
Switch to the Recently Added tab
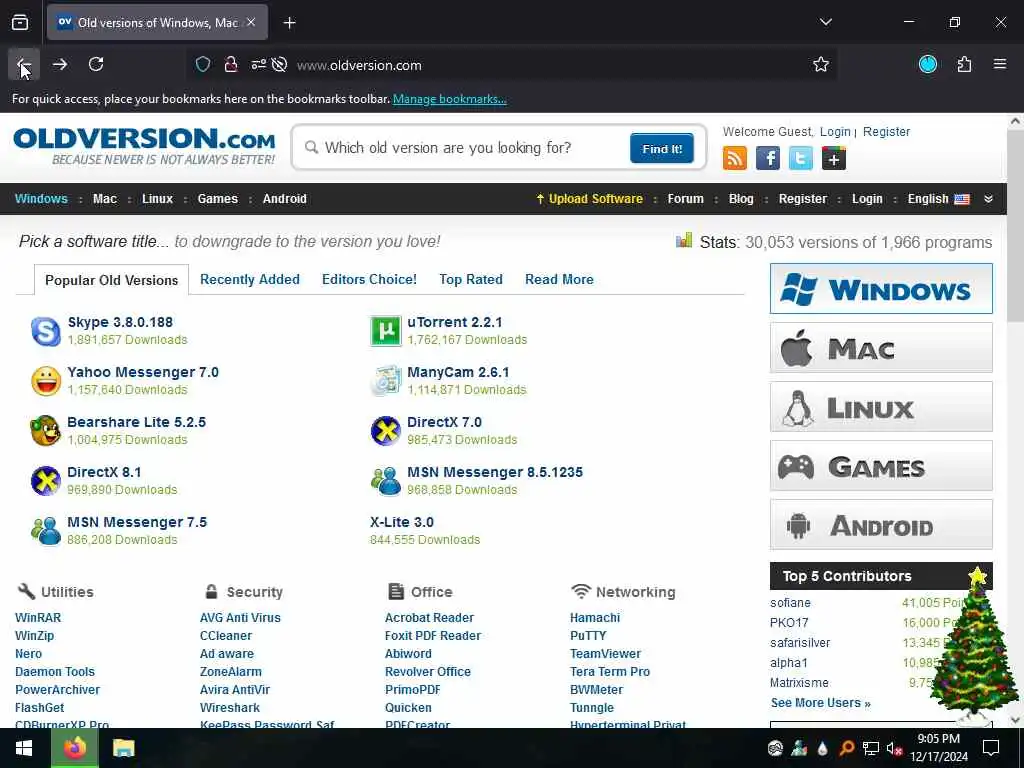(249, 280)
